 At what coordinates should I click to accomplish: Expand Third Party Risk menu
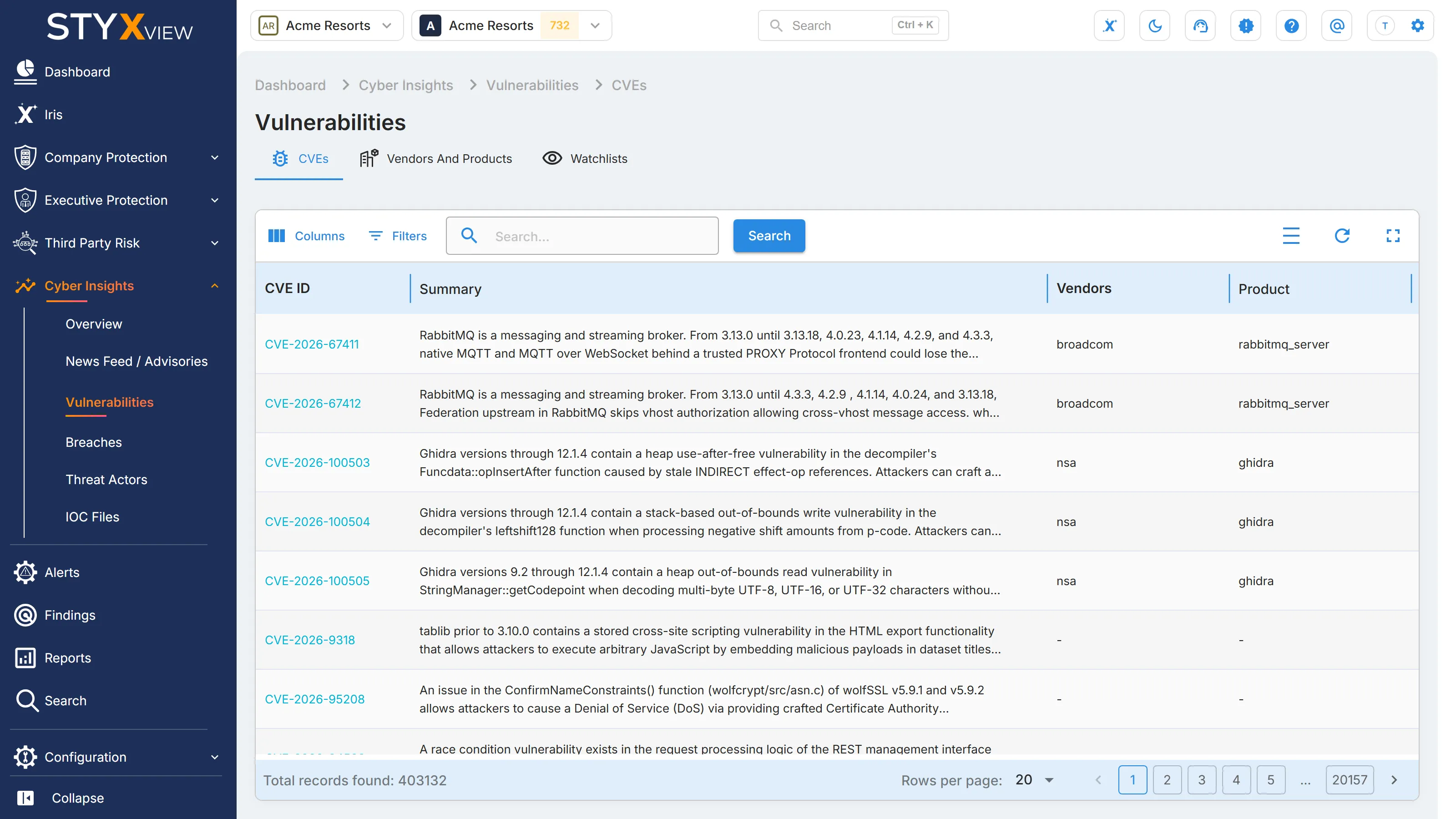(x=117, y=243)
